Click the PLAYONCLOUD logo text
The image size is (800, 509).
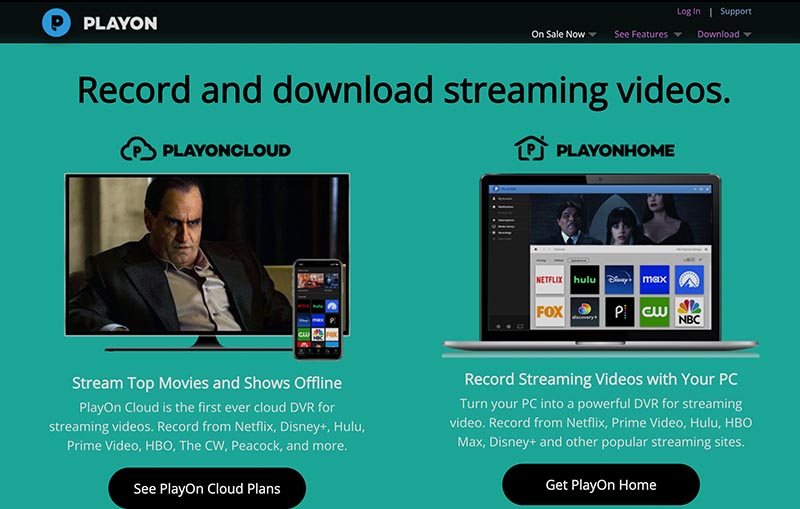227,150
